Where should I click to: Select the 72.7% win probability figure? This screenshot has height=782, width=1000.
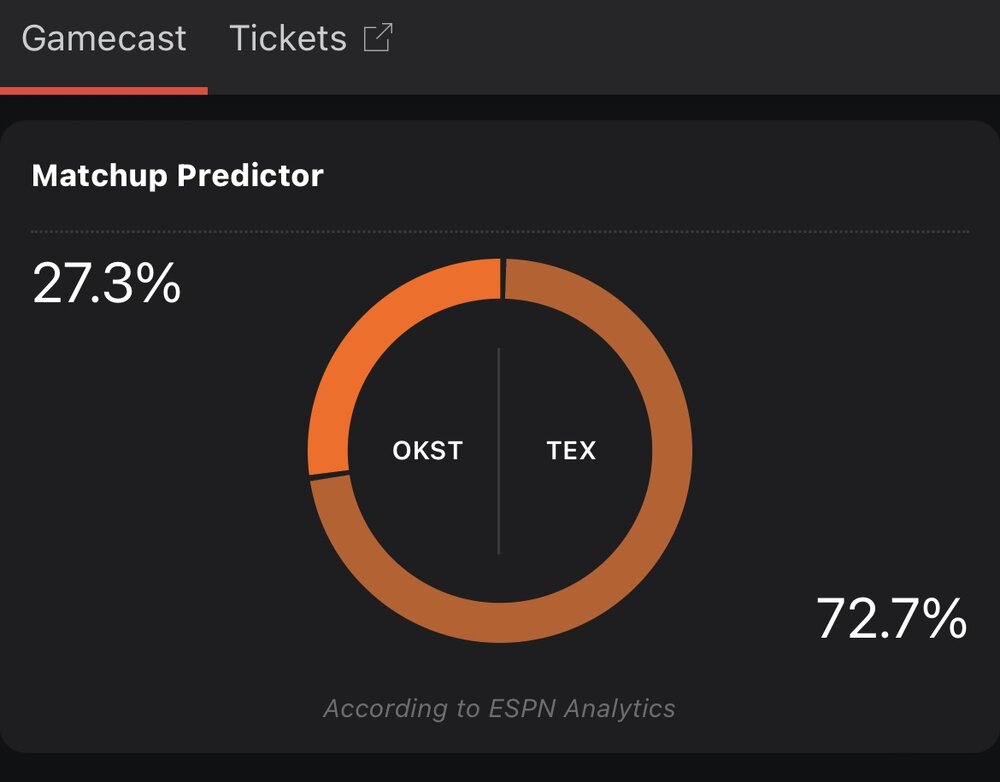click(891, 618)
